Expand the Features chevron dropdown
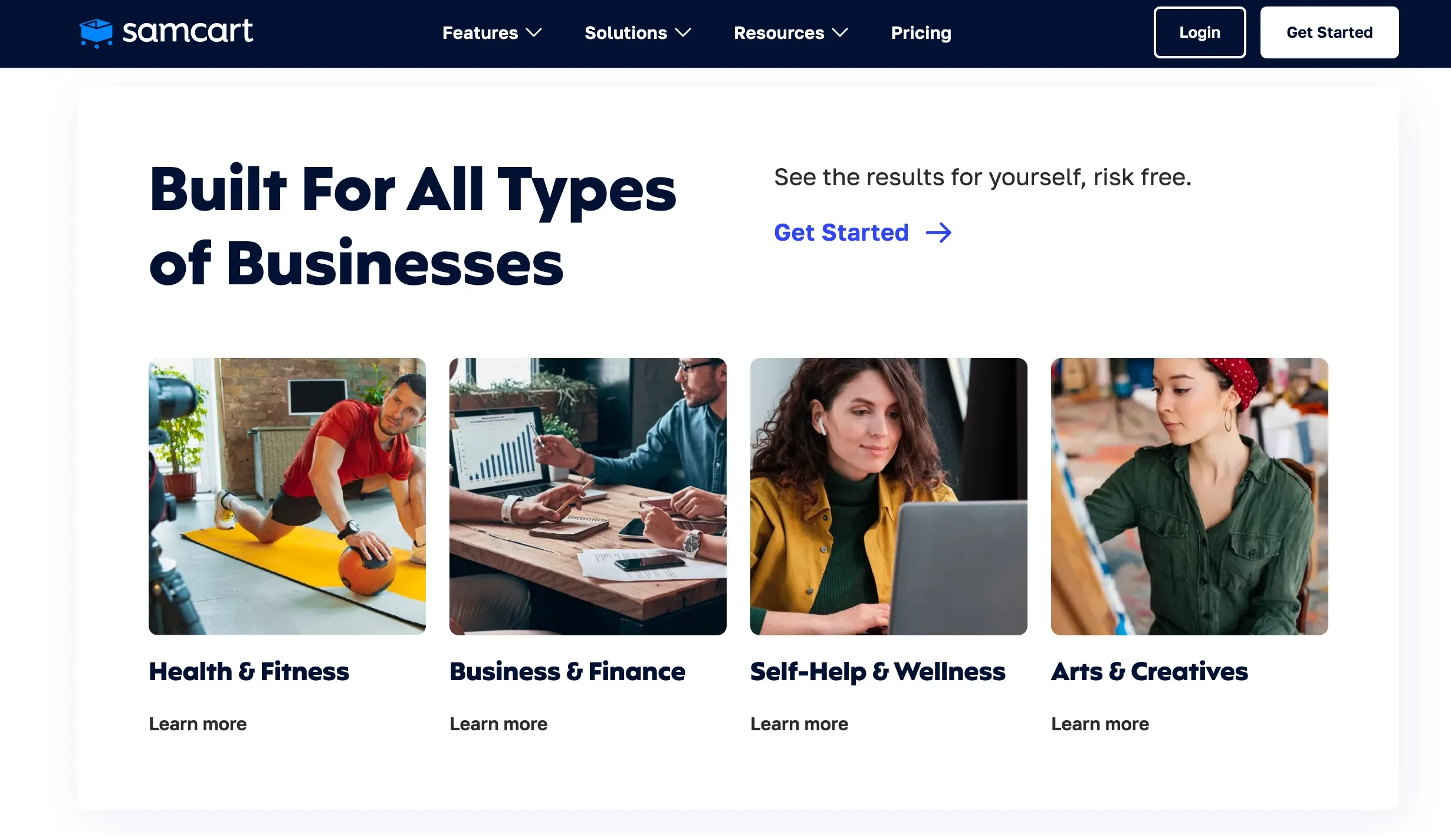The width and height of the screenshot is (1451, 840). pos(534,33)
